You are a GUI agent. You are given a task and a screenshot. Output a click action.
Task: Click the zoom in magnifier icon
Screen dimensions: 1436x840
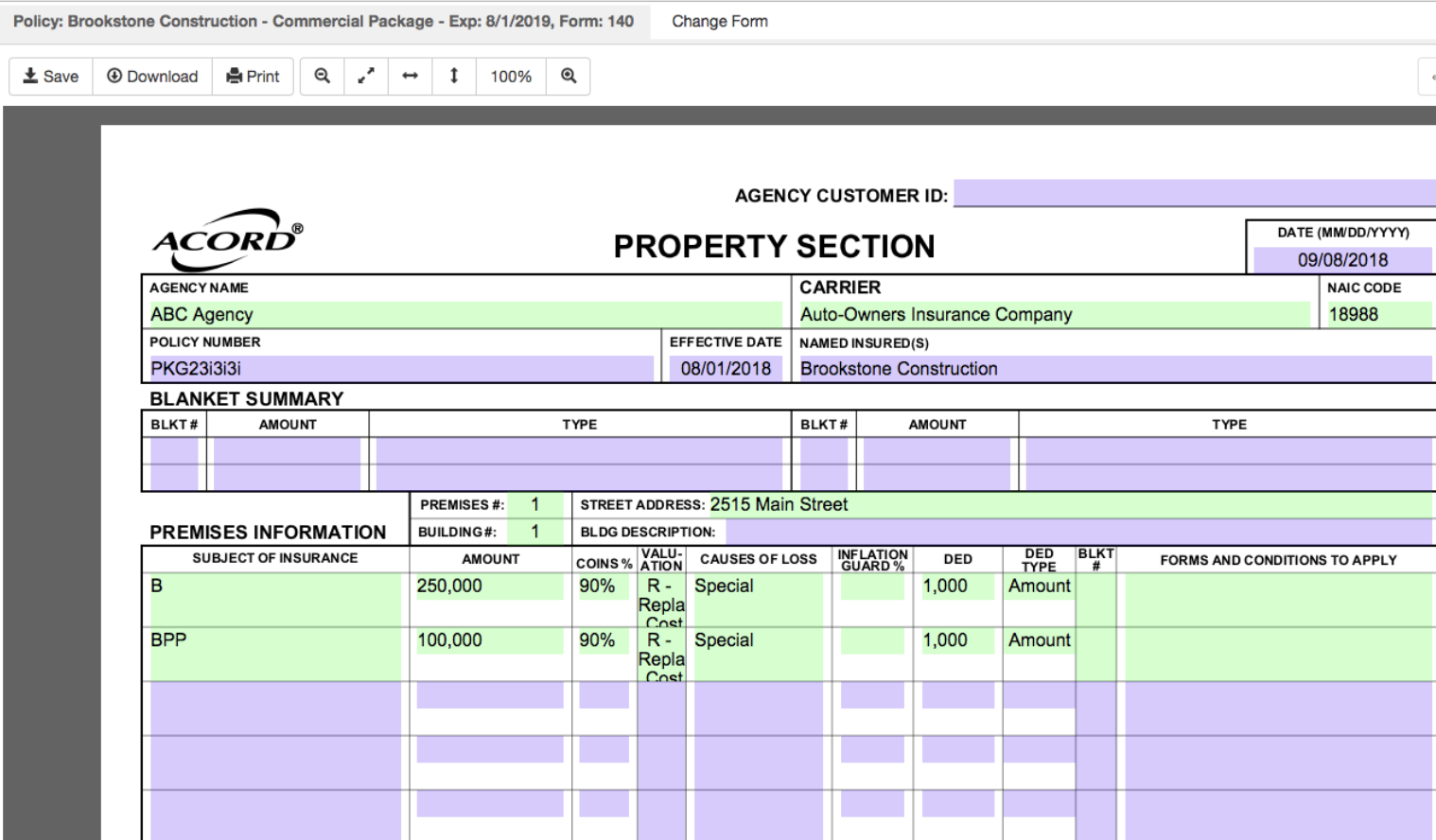click(x=569, y=77)
